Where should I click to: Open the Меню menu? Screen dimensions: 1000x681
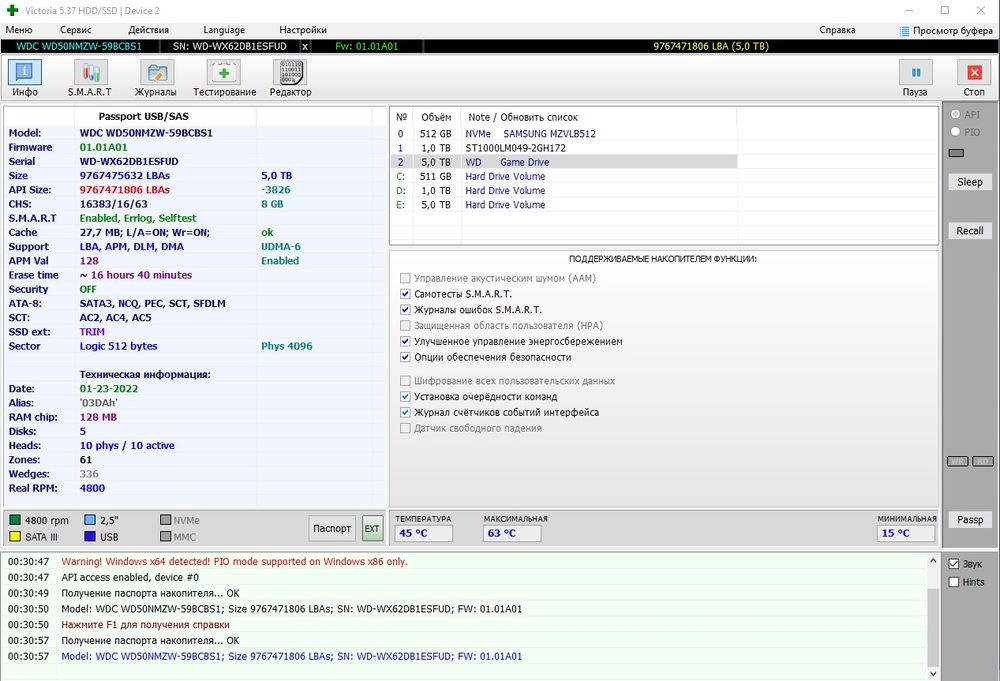pyautogui.click(x=19, y=30)
